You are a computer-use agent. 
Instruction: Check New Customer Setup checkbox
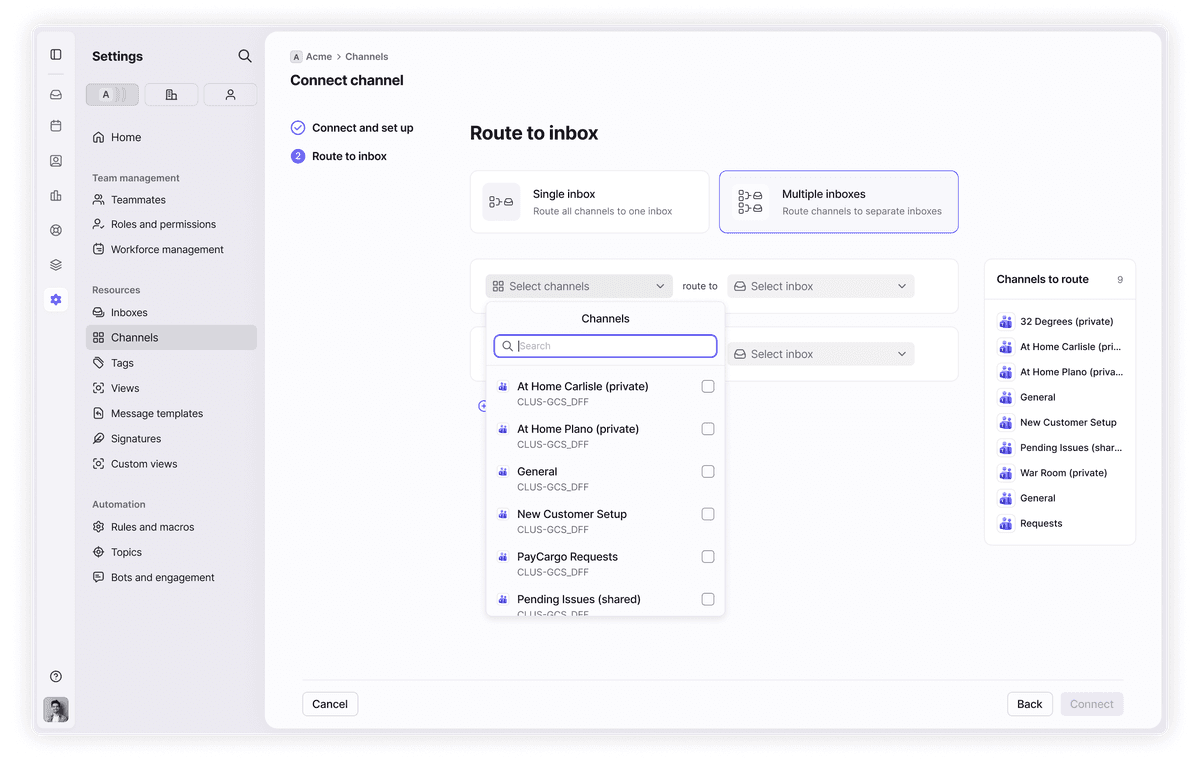tap(708, 514)
